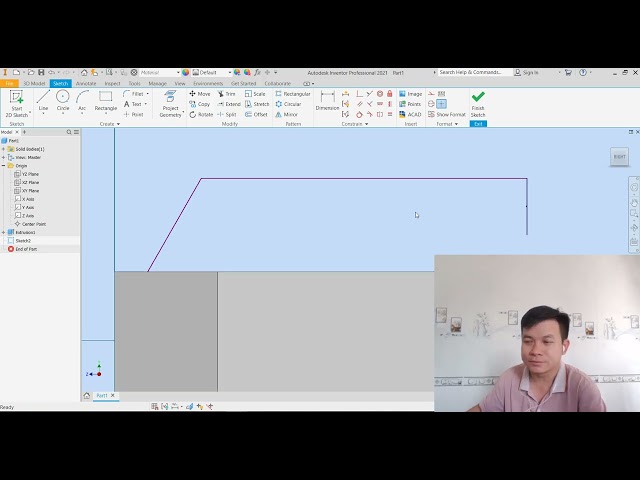Choose the Mirror tool
The height and width of the screenshot is (480, 640).
286,115
